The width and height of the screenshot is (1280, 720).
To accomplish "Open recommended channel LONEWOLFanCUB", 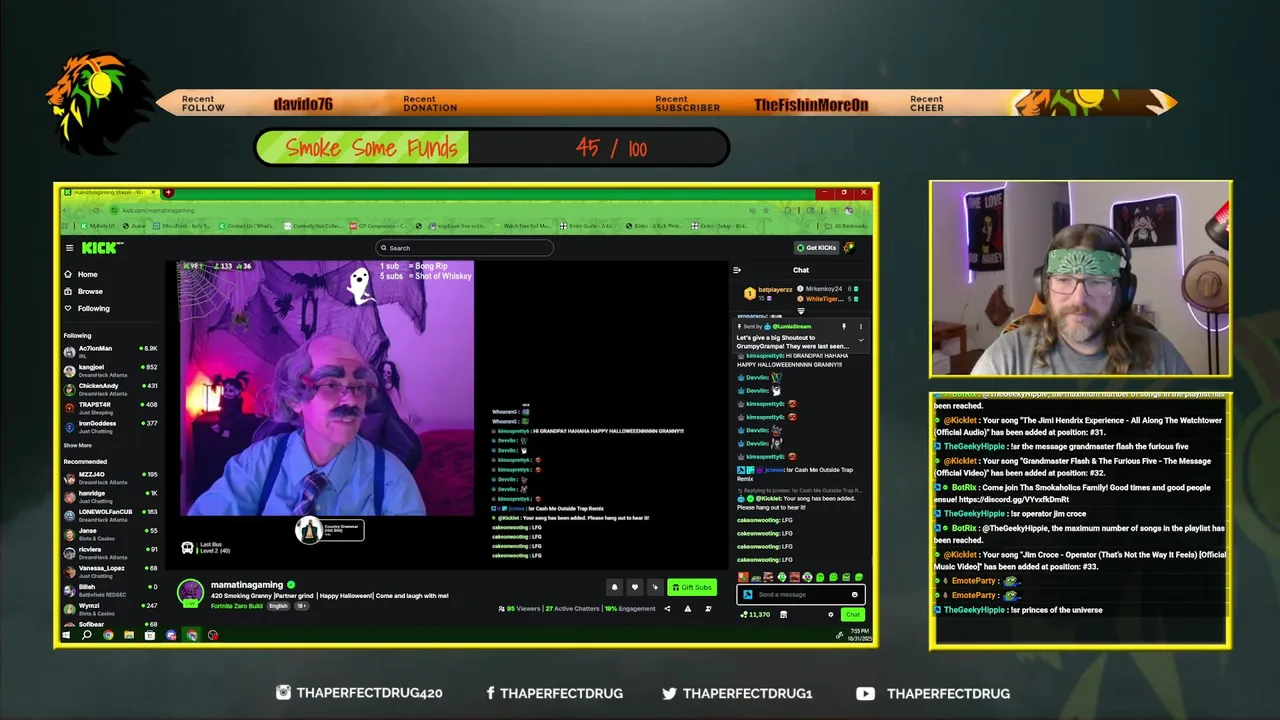I will point(110,514).
